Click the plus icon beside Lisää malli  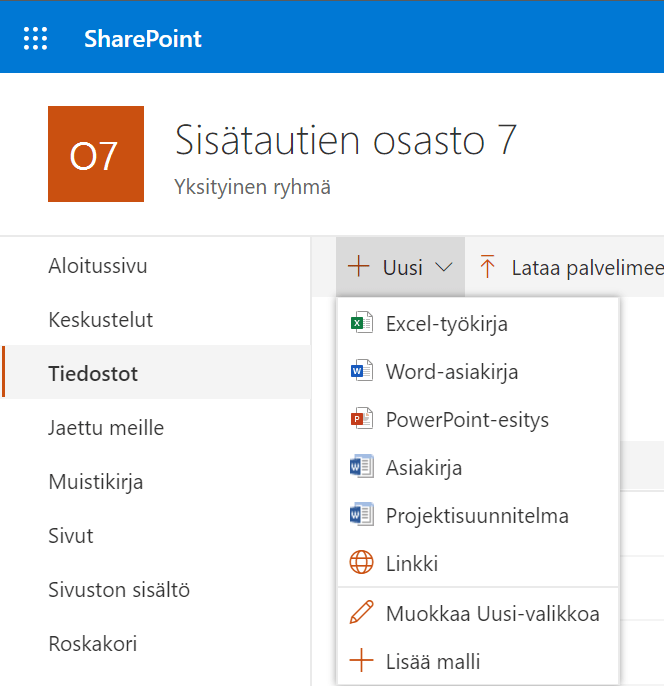pyautogui.click(x=360, y=661)
